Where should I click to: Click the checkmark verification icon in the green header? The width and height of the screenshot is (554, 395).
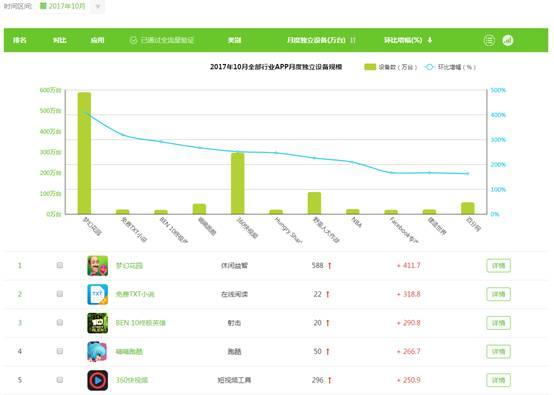click(133, 40)
